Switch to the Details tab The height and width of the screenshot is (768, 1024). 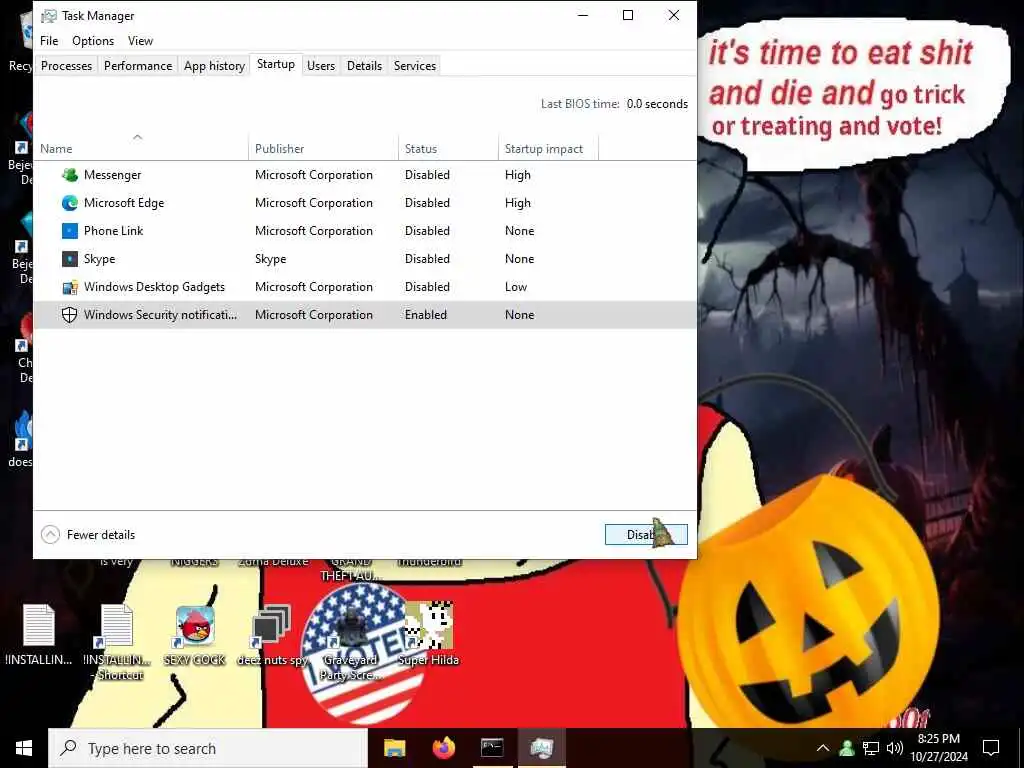pos(364,66)
